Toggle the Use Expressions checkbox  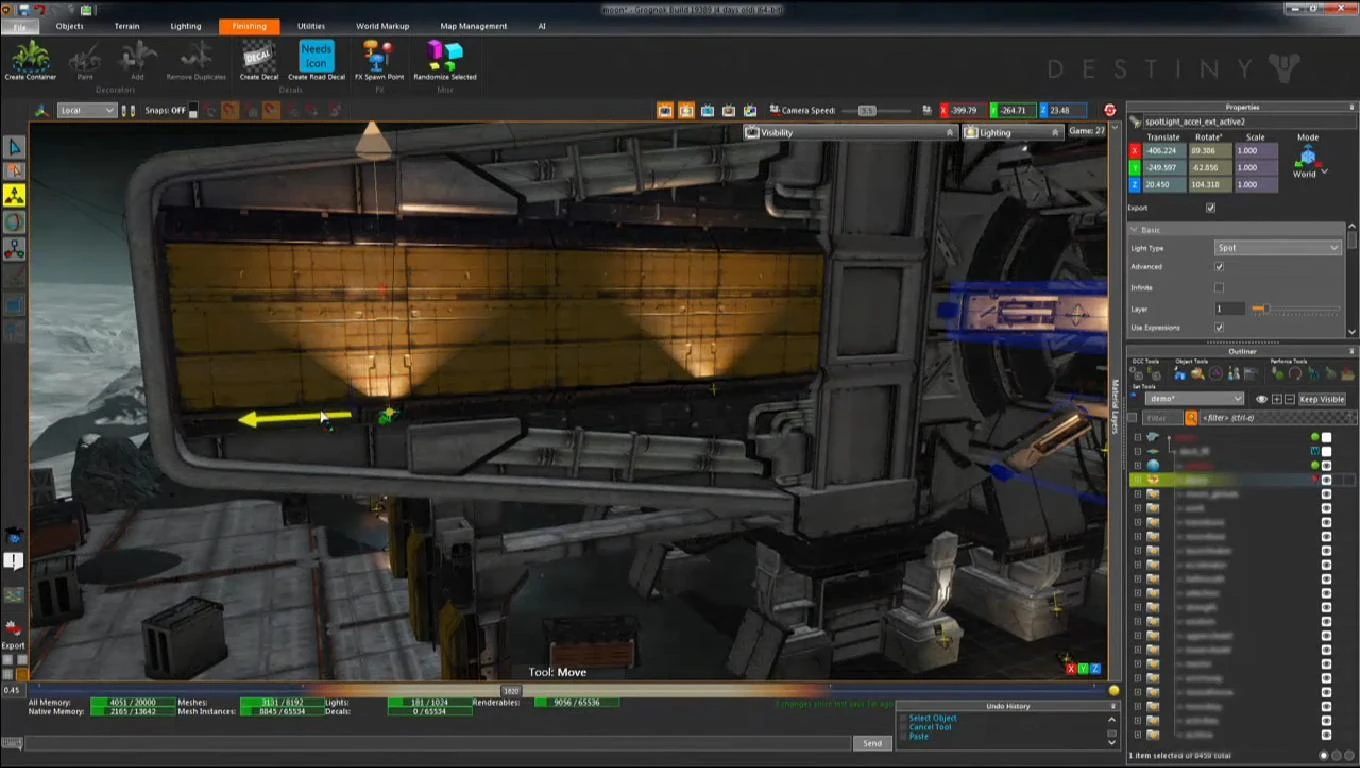click(1218, 327)
